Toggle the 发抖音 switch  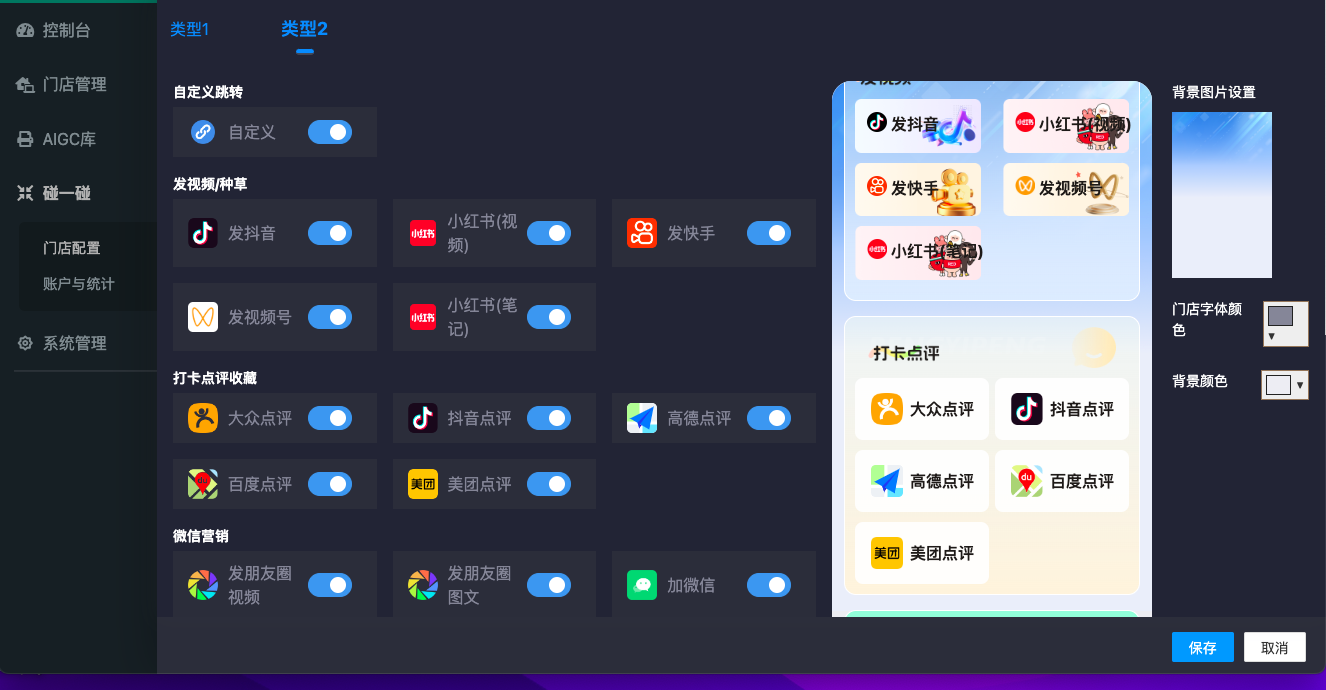click(x=330, y=233)
